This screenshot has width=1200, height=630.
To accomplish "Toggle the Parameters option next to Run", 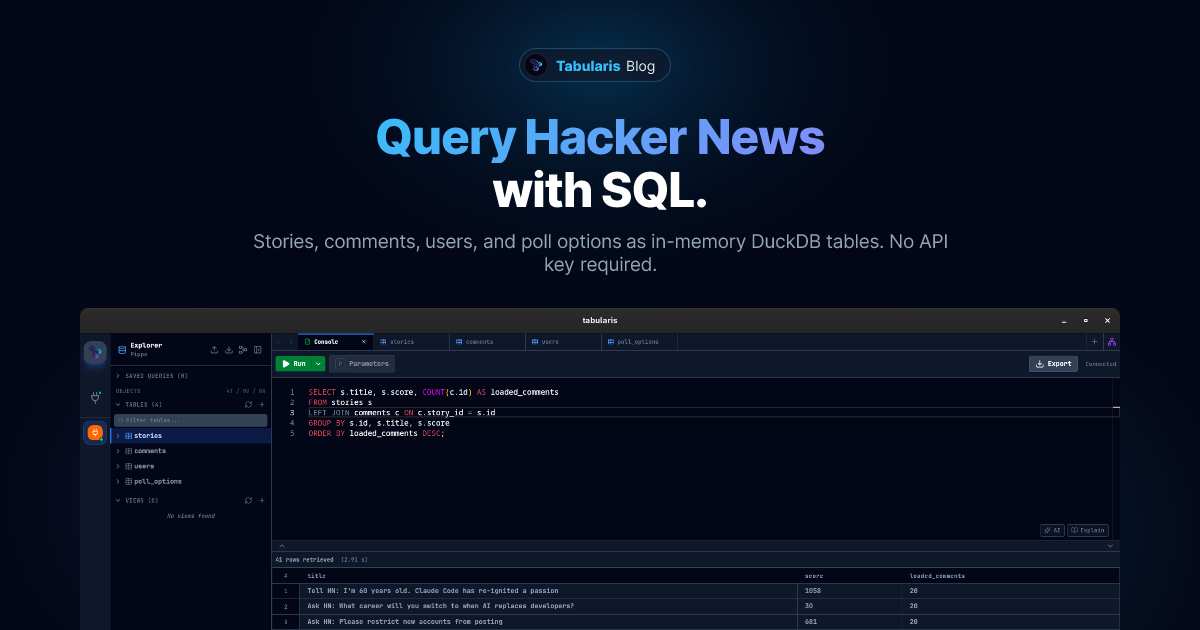I will point(363,364).
